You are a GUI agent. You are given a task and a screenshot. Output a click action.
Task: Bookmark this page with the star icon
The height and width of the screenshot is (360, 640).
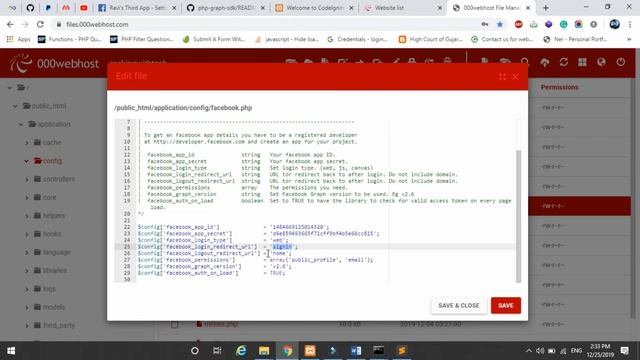tap(500, 24)
